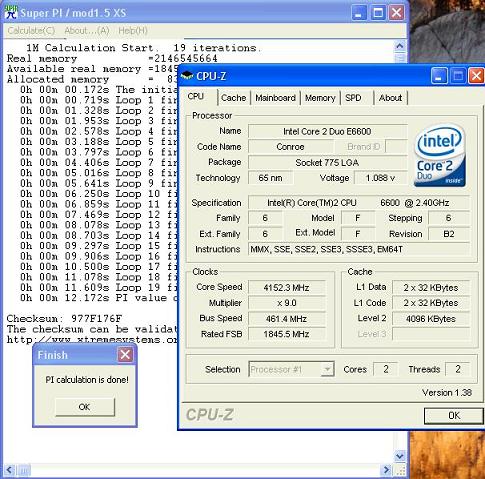Switch to the Memory tab in CPU-Z
Viewport: 485px width, 479px height.
click(x=320, y=98)
